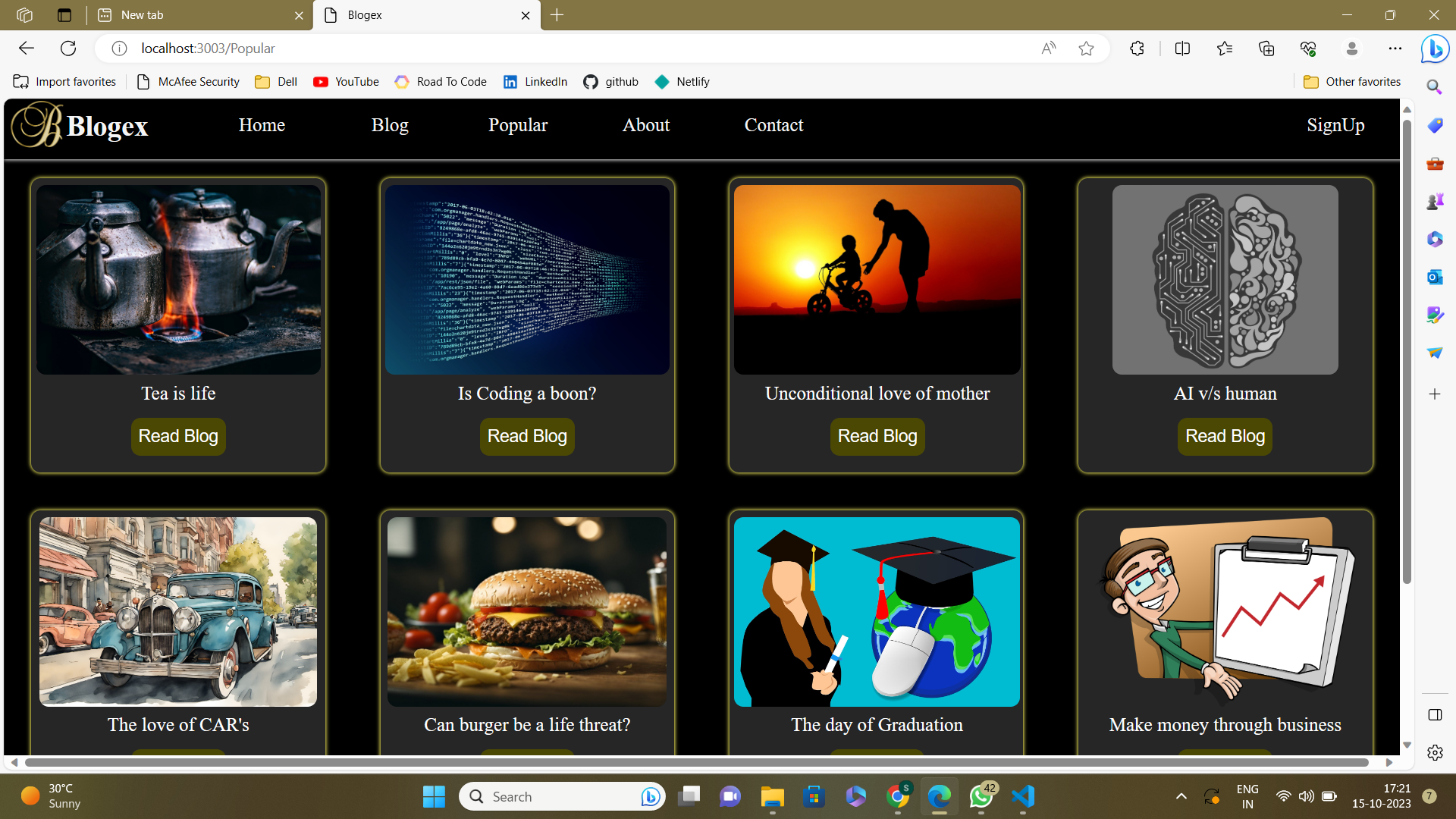Click the SignUp link
The height and width of the screenshot is (819, 1456).
(1335, 125)
